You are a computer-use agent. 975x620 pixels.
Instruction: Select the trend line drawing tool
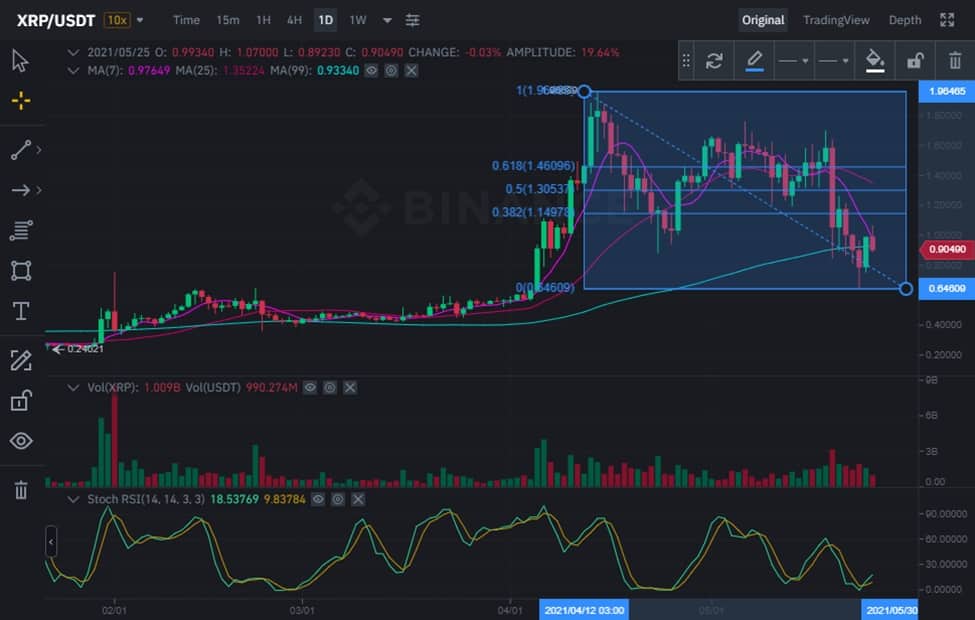coord(21,150)
